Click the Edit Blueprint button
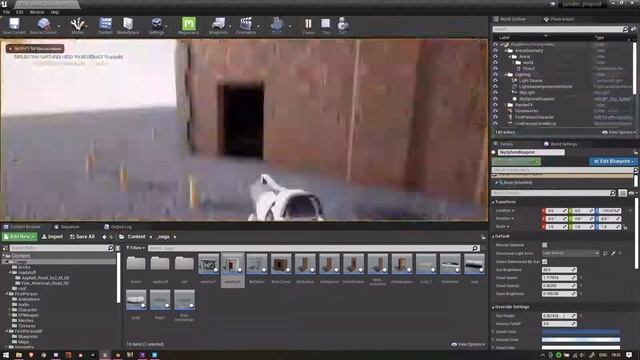The height and width of the screenshot is (360, 640). coord(613,161)
